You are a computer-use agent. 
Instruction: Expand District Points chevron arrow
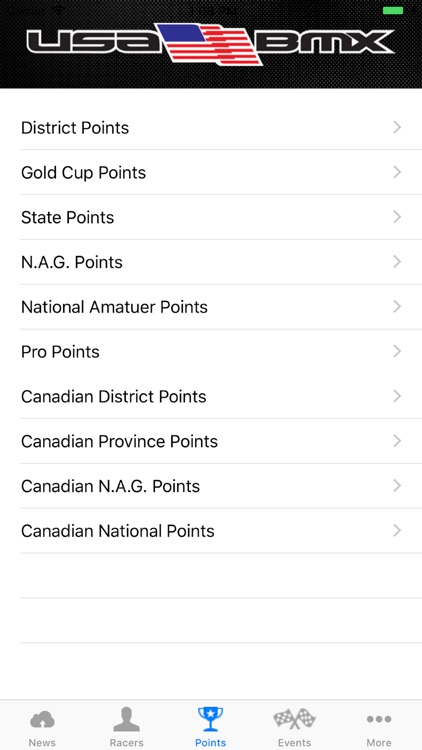(397, 127)
